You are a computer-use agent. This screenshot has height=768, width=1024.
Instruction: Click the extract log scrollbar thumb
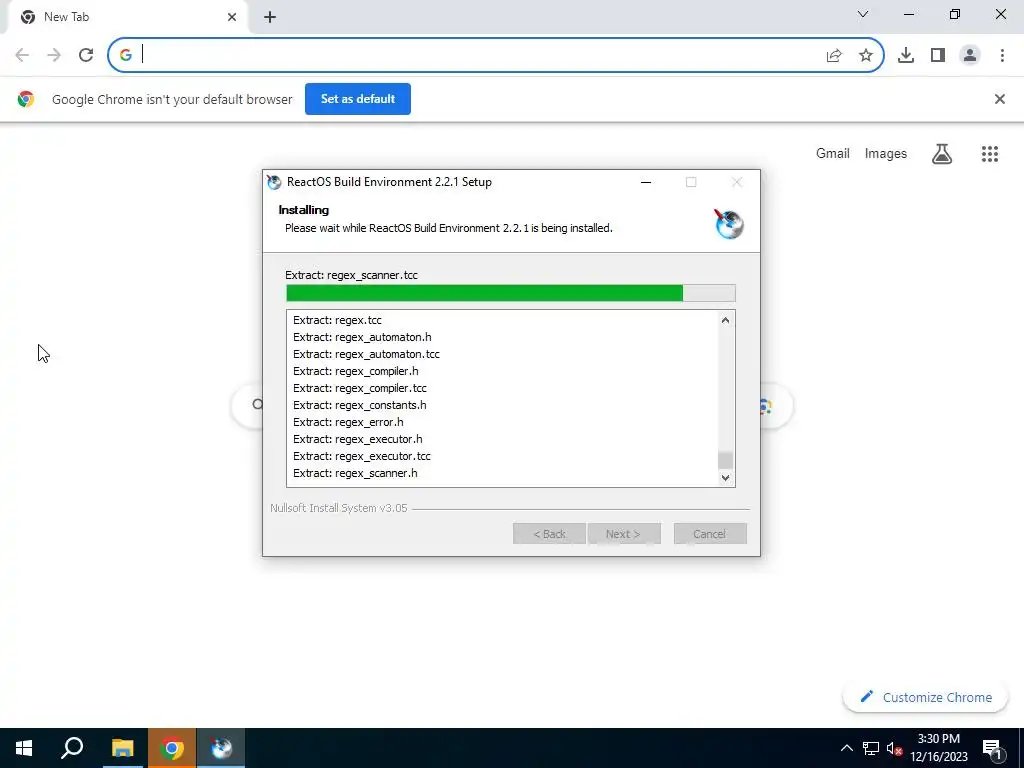[725, 460]
